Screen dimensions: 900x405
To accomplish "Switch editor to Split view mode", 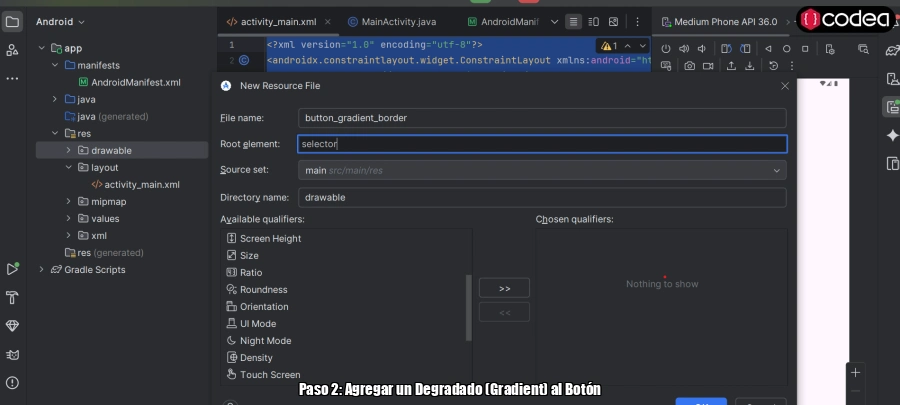I will coord(592,21).
